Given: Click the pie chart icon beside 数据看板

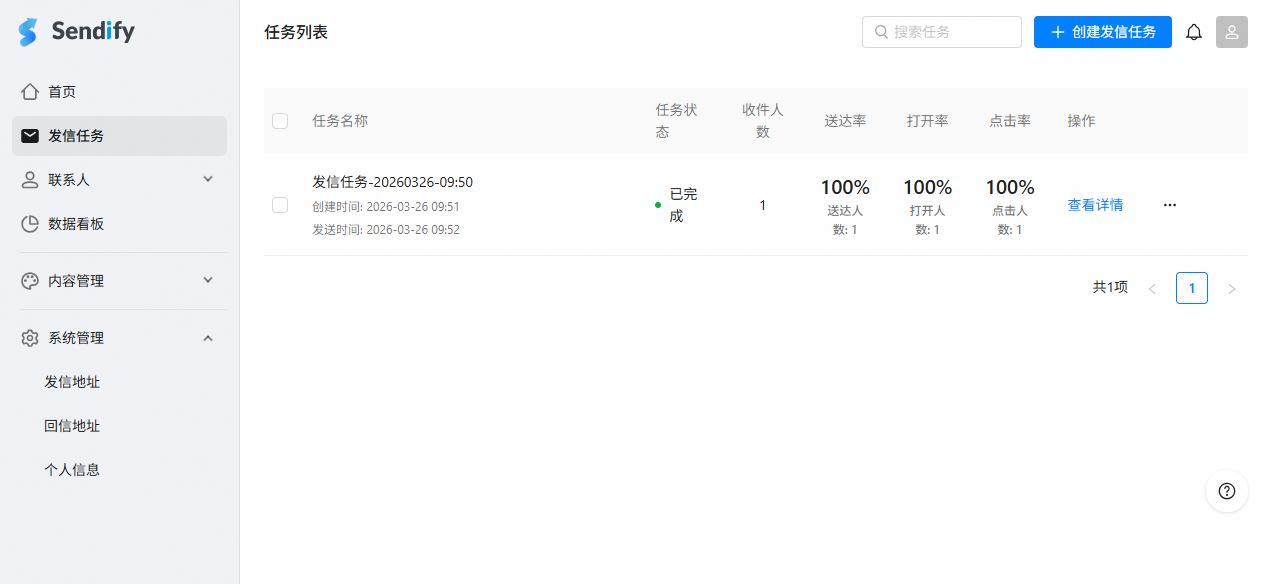Looking at the screenshot, I should click(30, 224).
